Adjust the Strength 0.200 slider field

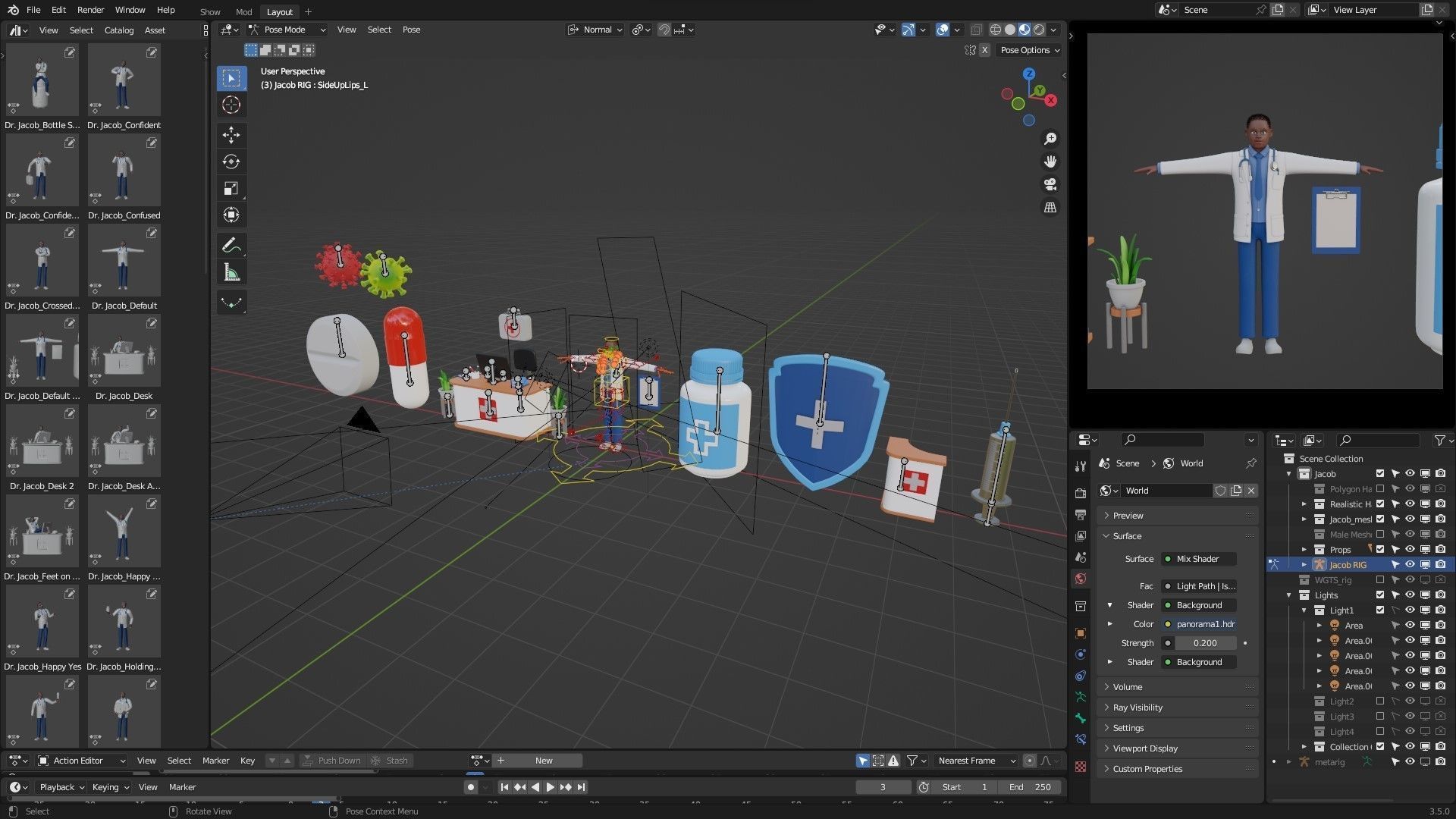(1204, 643)
